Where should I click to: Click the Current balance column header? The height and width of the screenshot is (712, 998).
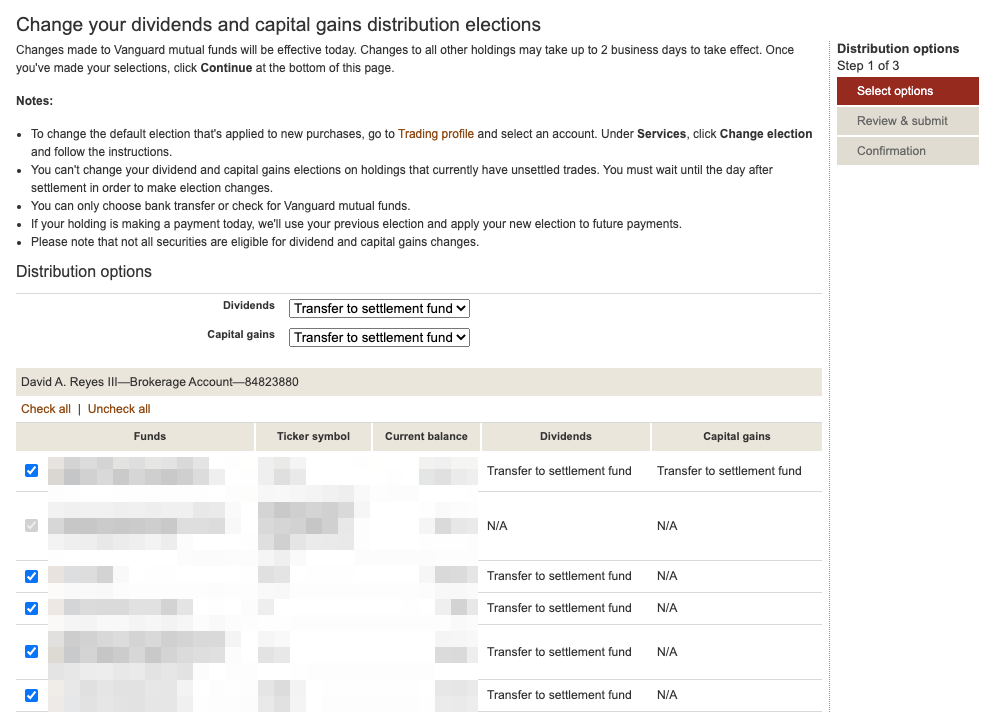[x=426, y=436]
